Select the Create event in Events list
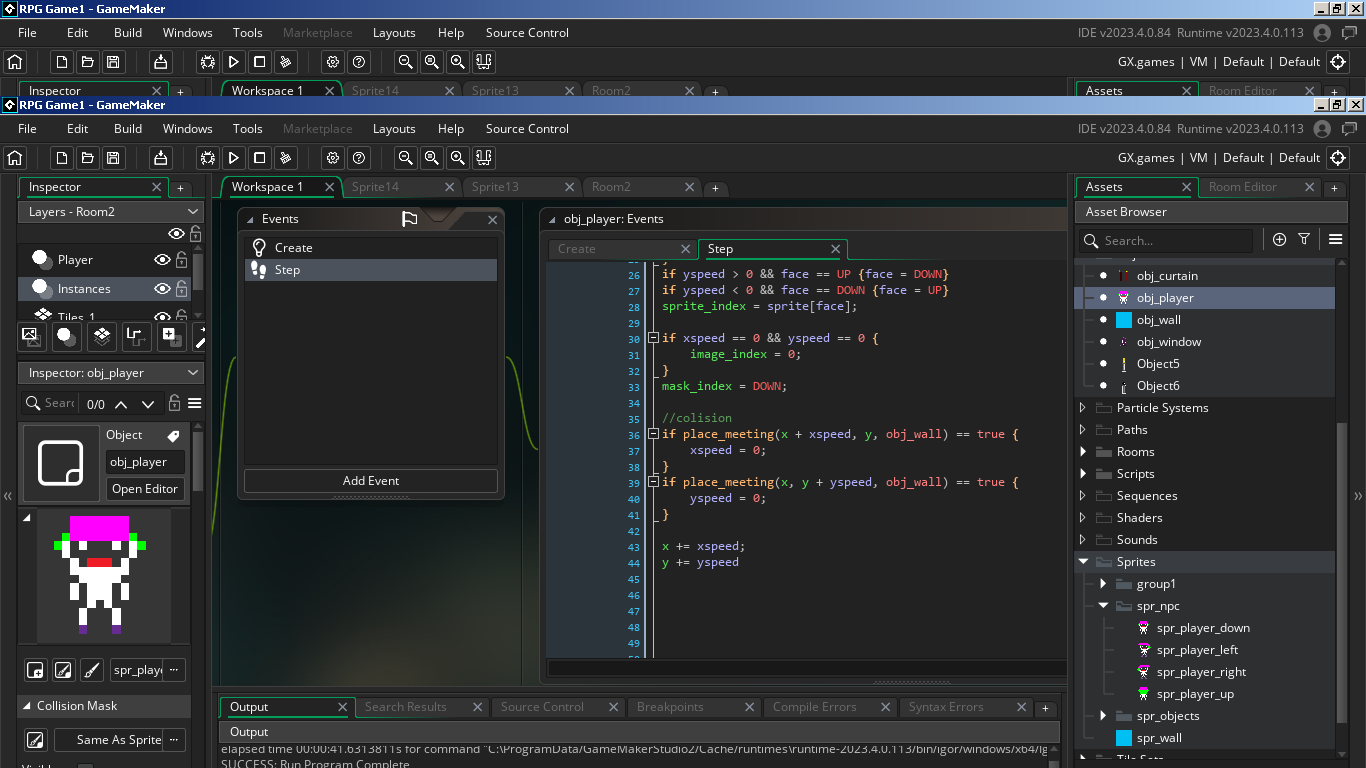1366x768 pixels. 293,248
